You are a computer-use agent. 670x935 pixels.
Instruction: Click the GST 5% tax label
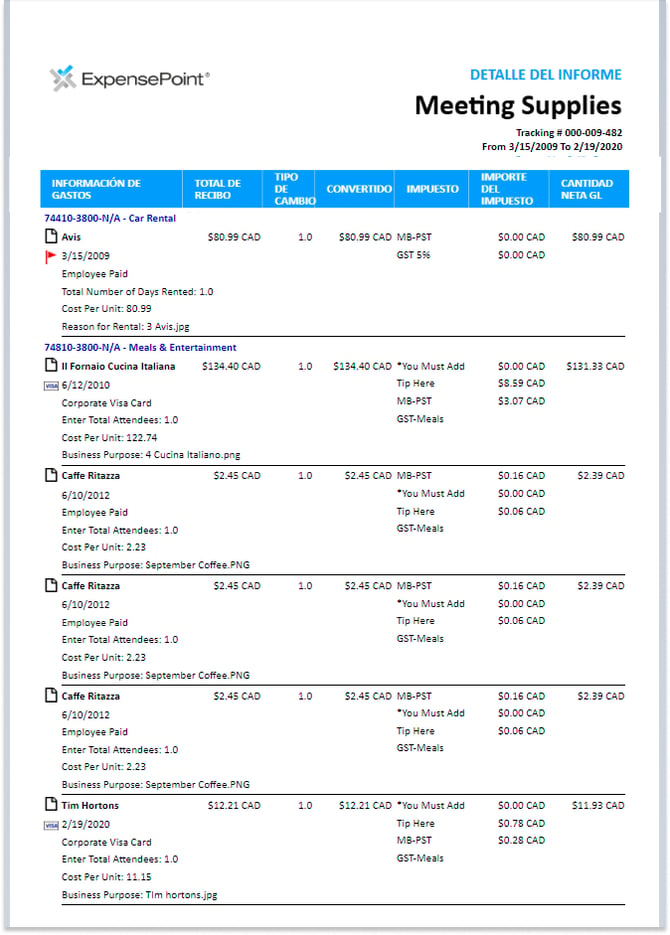tap(413, 255)
